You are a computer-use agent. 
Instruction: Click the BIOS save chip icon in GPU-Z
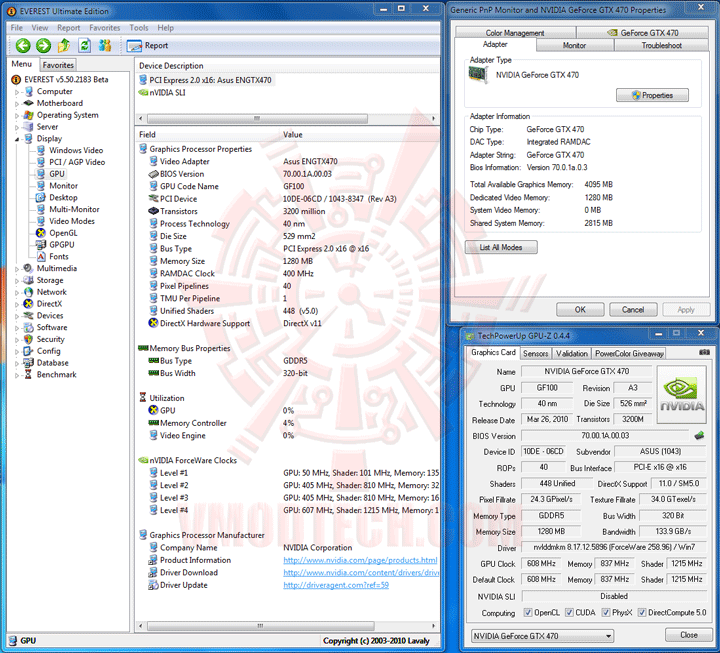click(699, 435)
